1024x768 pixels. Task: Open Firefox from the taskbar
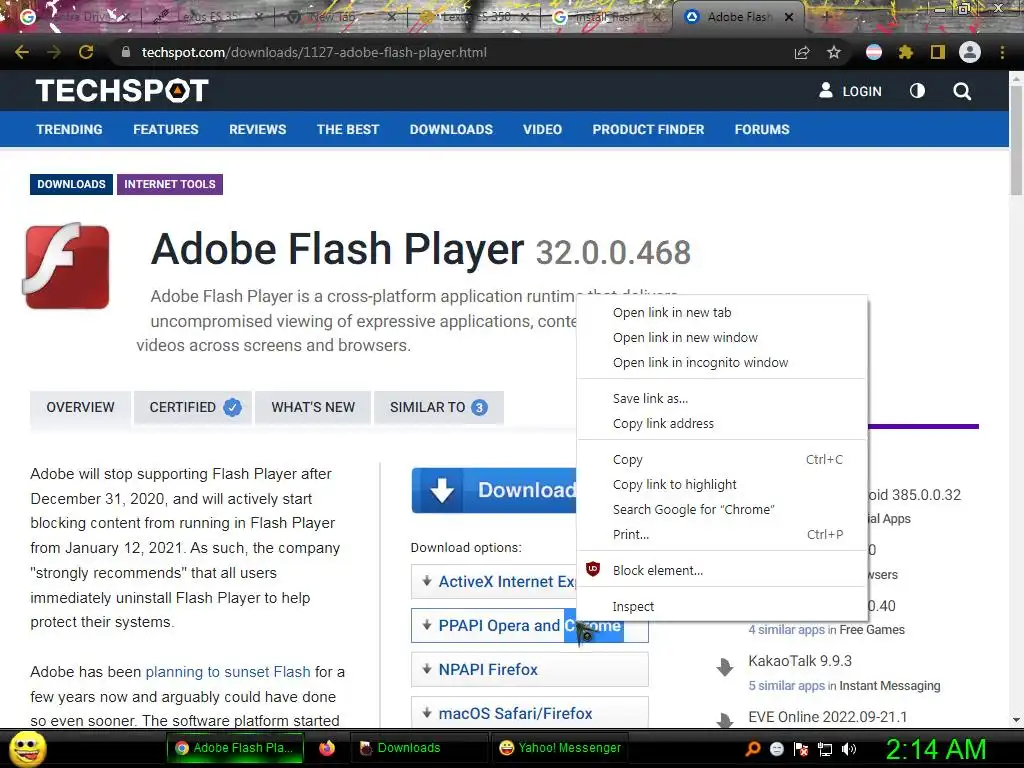327,748
